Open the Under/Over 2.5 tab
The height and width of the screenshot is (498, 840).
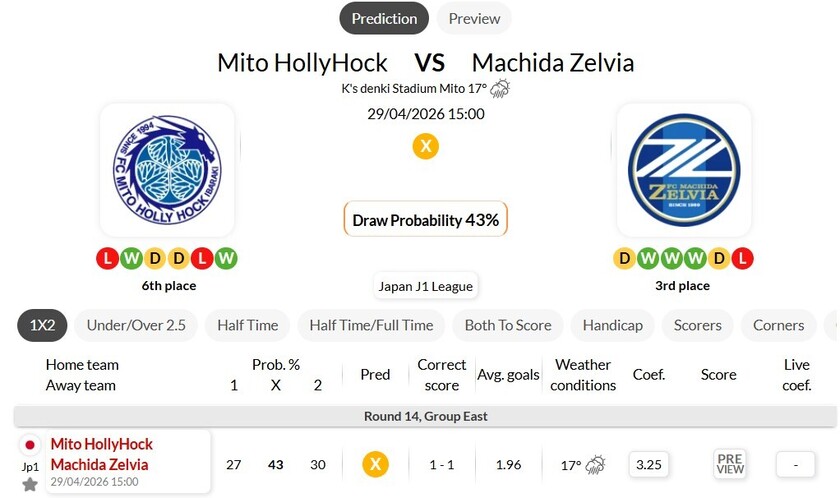[x=136, y=325]
